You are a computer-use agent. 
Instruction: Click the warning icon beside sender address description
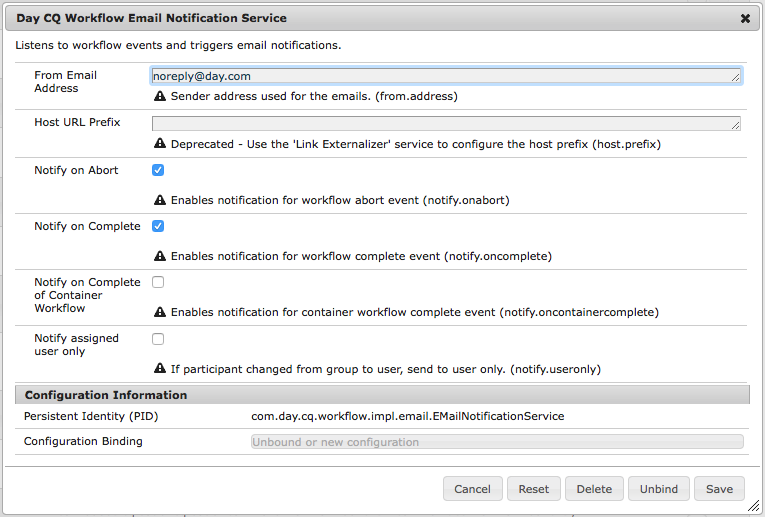click(159, 97)
